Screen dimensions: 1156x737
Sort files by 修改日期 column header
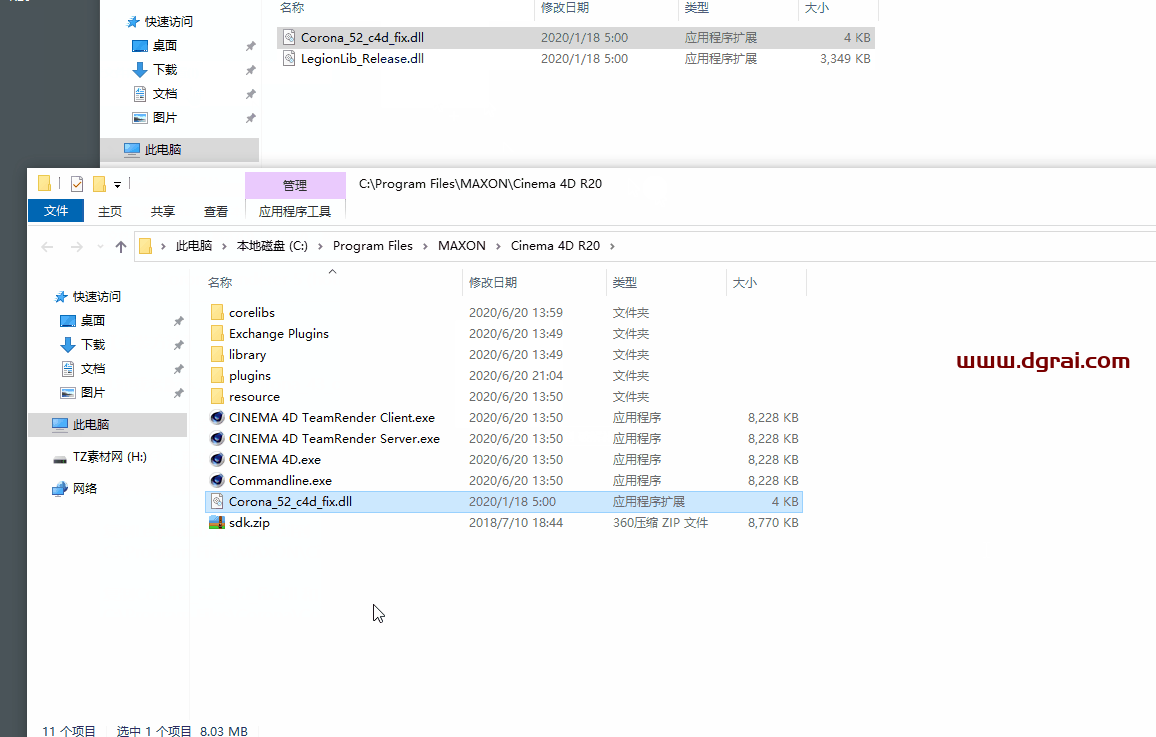[x=493, y=283]
